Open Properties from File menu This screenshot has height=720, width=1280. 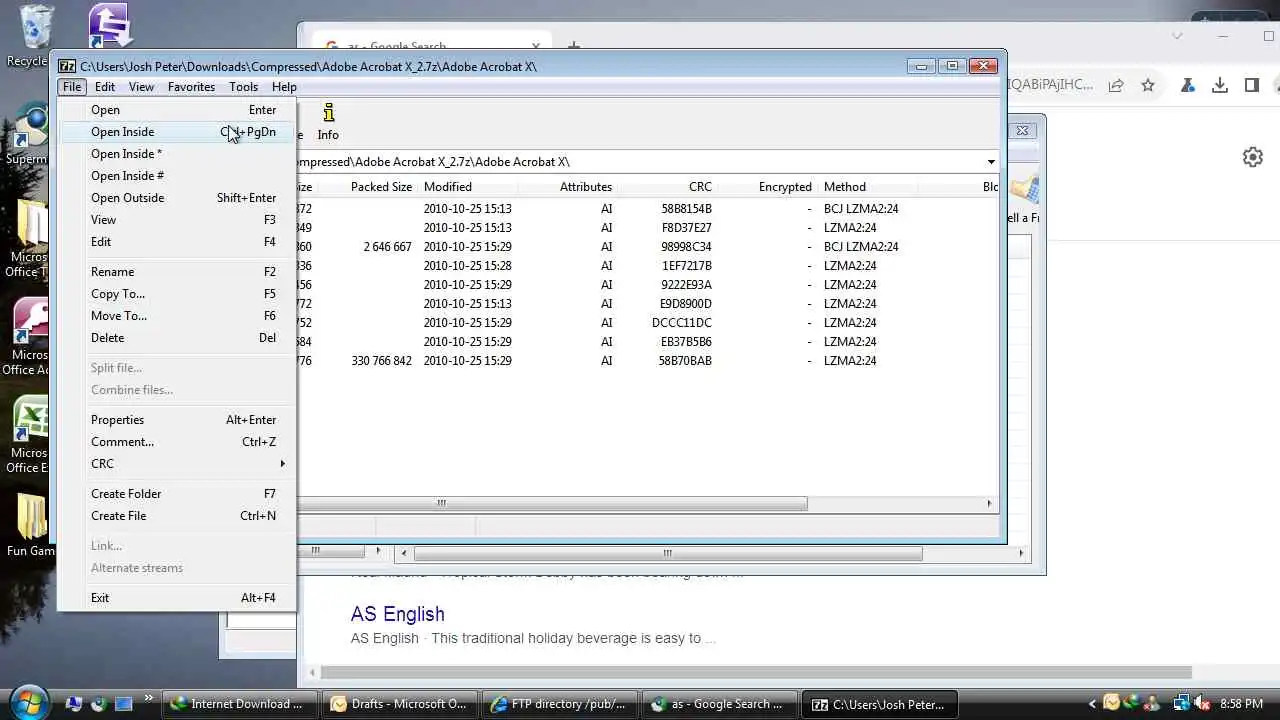tap(177, 420)
